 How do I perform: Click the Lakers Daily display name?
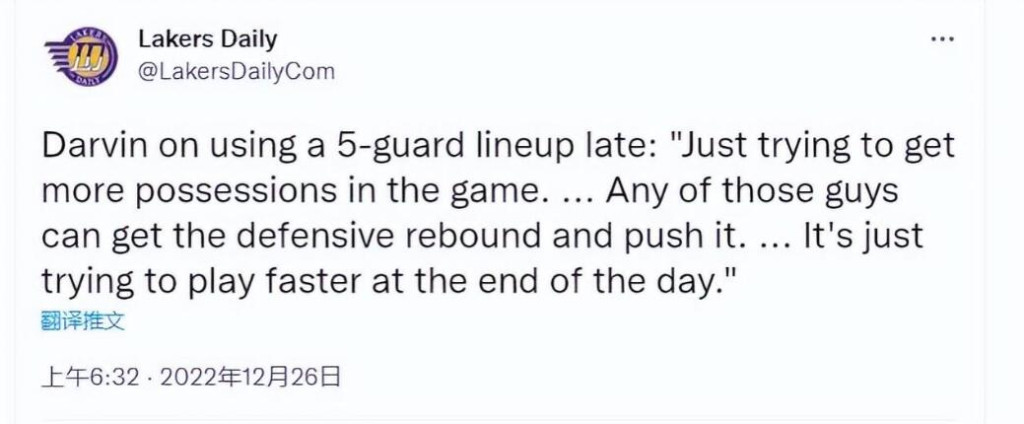coord(207,39)
